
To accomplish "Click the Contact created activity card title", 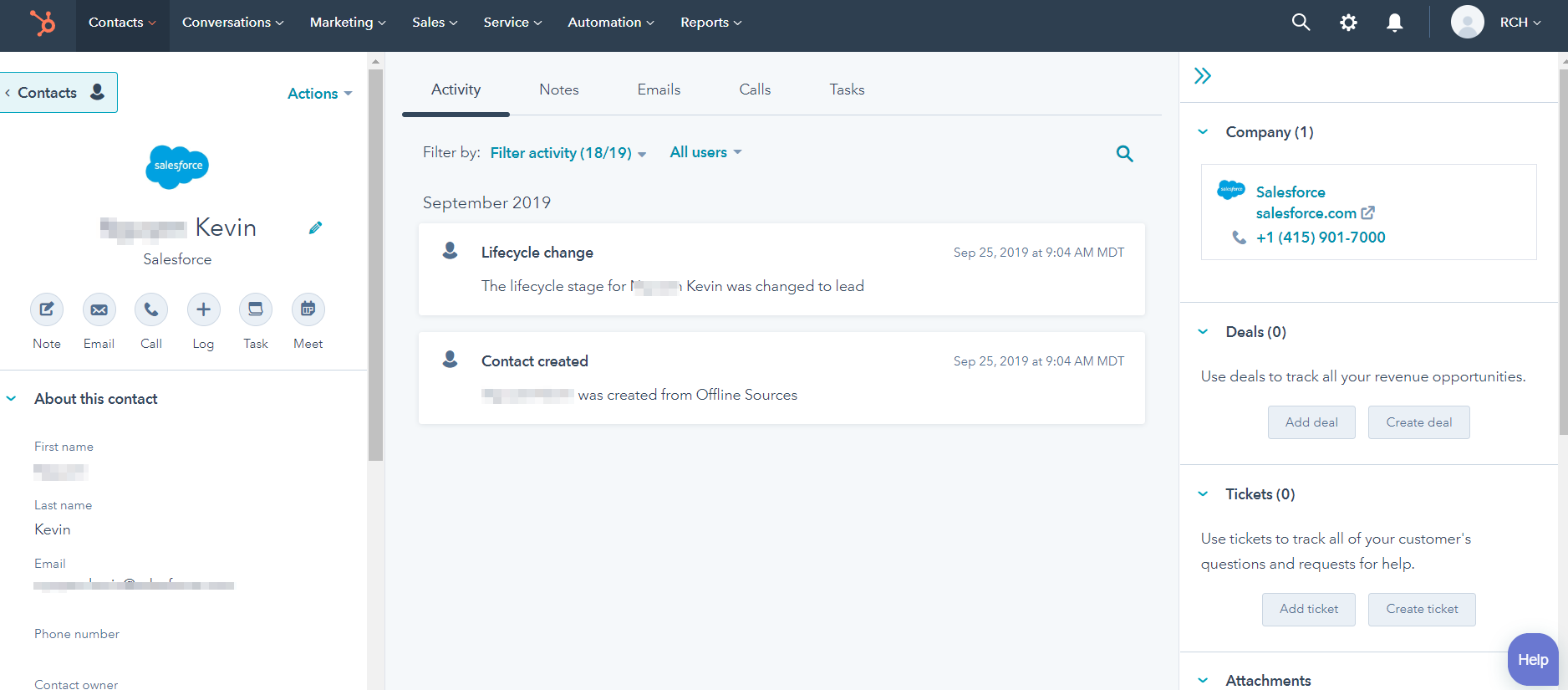I will (x=535, y=361).
